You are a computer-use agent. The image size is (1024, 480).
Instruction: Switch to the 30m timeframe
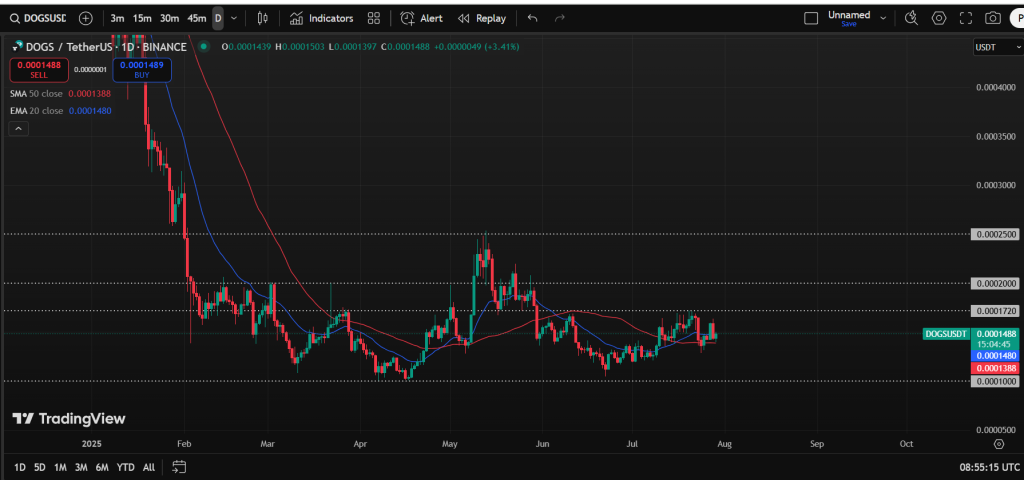click(169, 18)
